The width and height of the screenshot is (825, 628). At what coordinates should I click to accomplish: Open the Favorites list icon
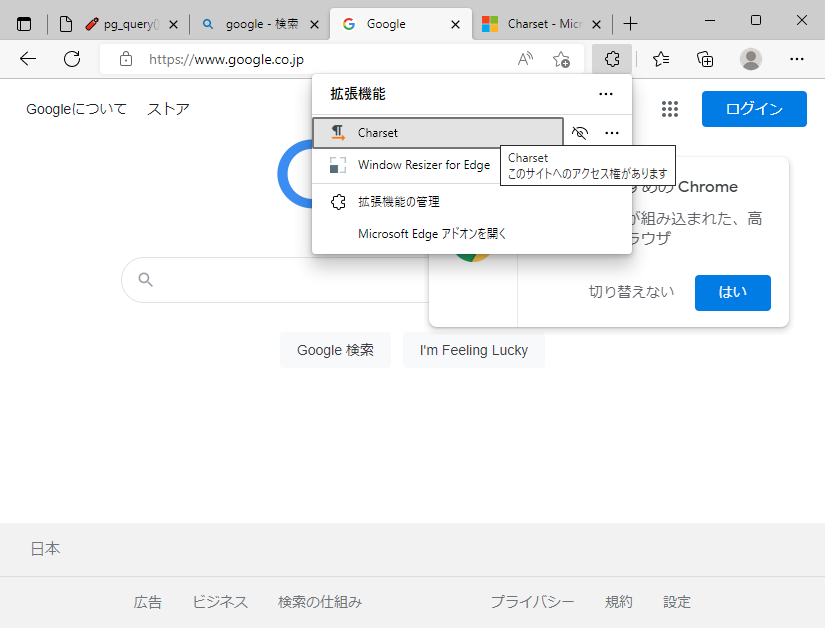coord(661,59)
